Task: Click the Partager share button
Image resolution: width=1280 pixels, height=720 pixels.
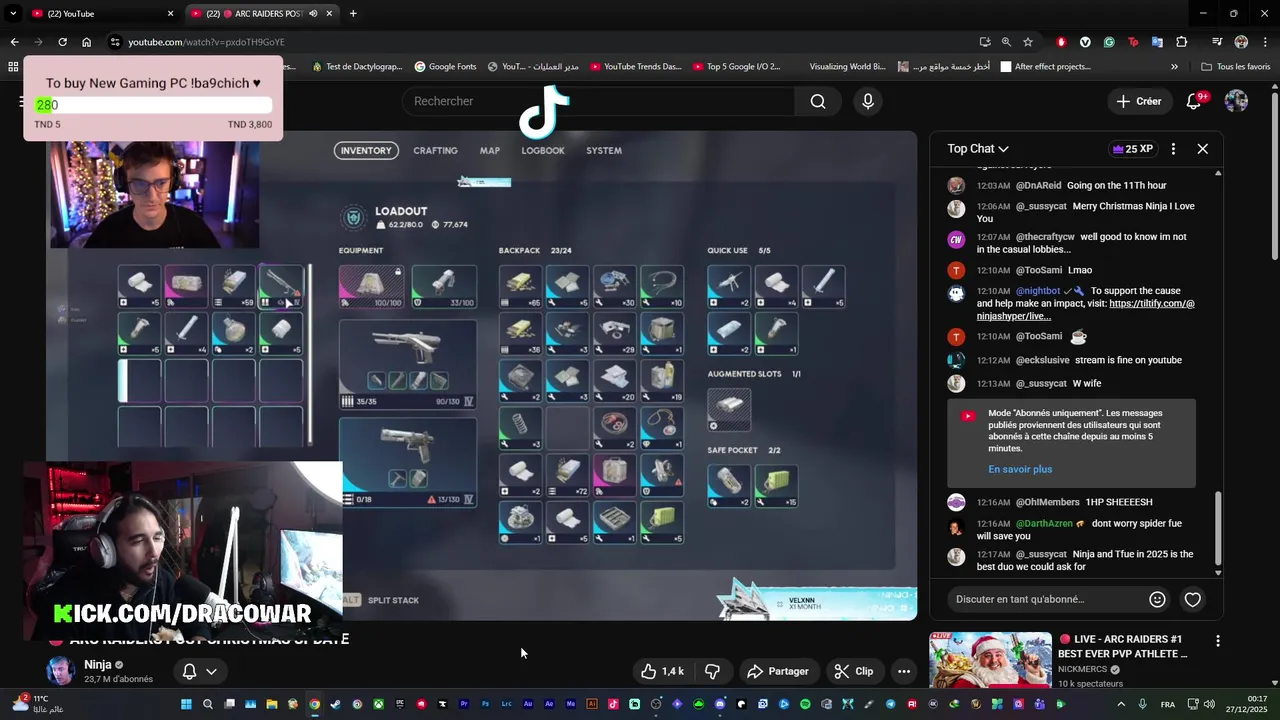Action: (x=778, y=671)
